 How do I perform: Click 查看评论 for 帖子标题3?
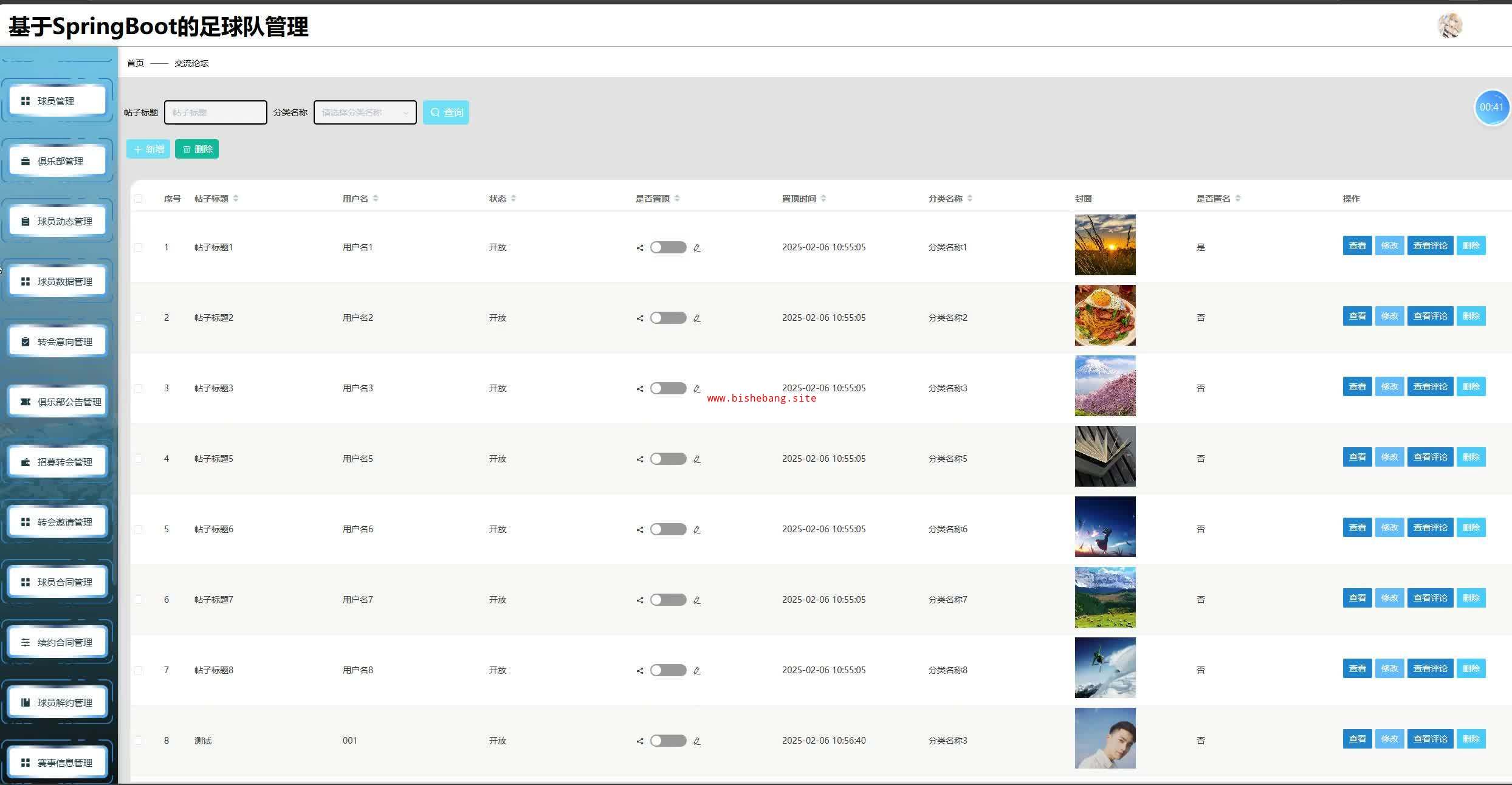point(1430,386)
